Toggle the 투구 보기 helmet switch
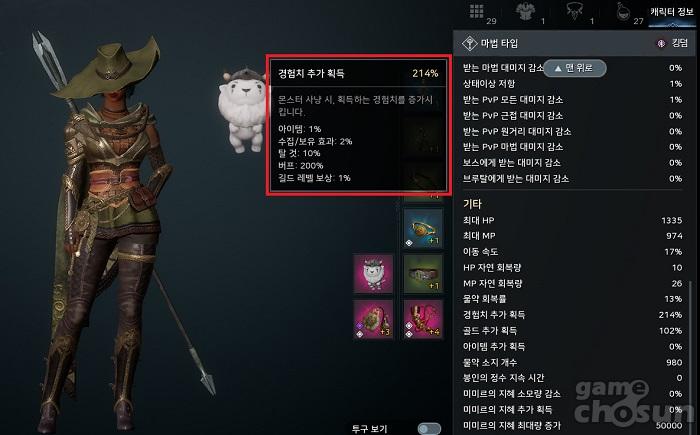Image resolution: width=700 pixels, height=435 pixels. click(429, 429)
